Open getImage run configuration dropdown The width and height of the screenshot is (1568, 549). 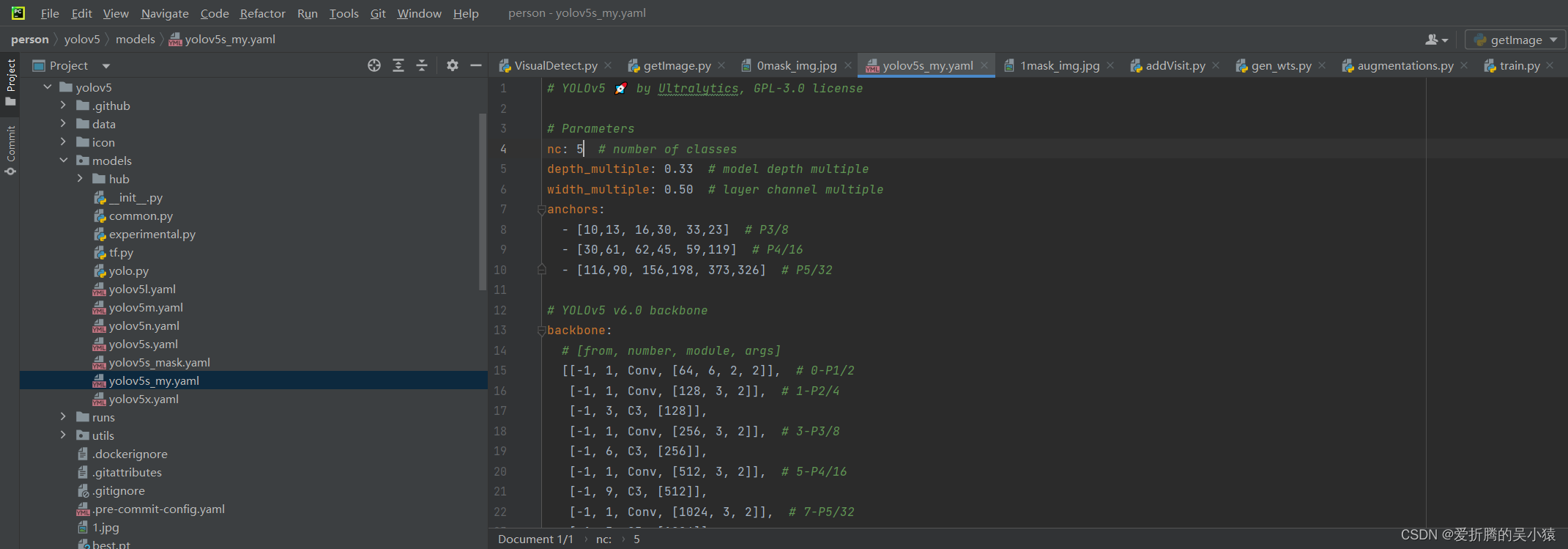click(x=1515, y=40)
